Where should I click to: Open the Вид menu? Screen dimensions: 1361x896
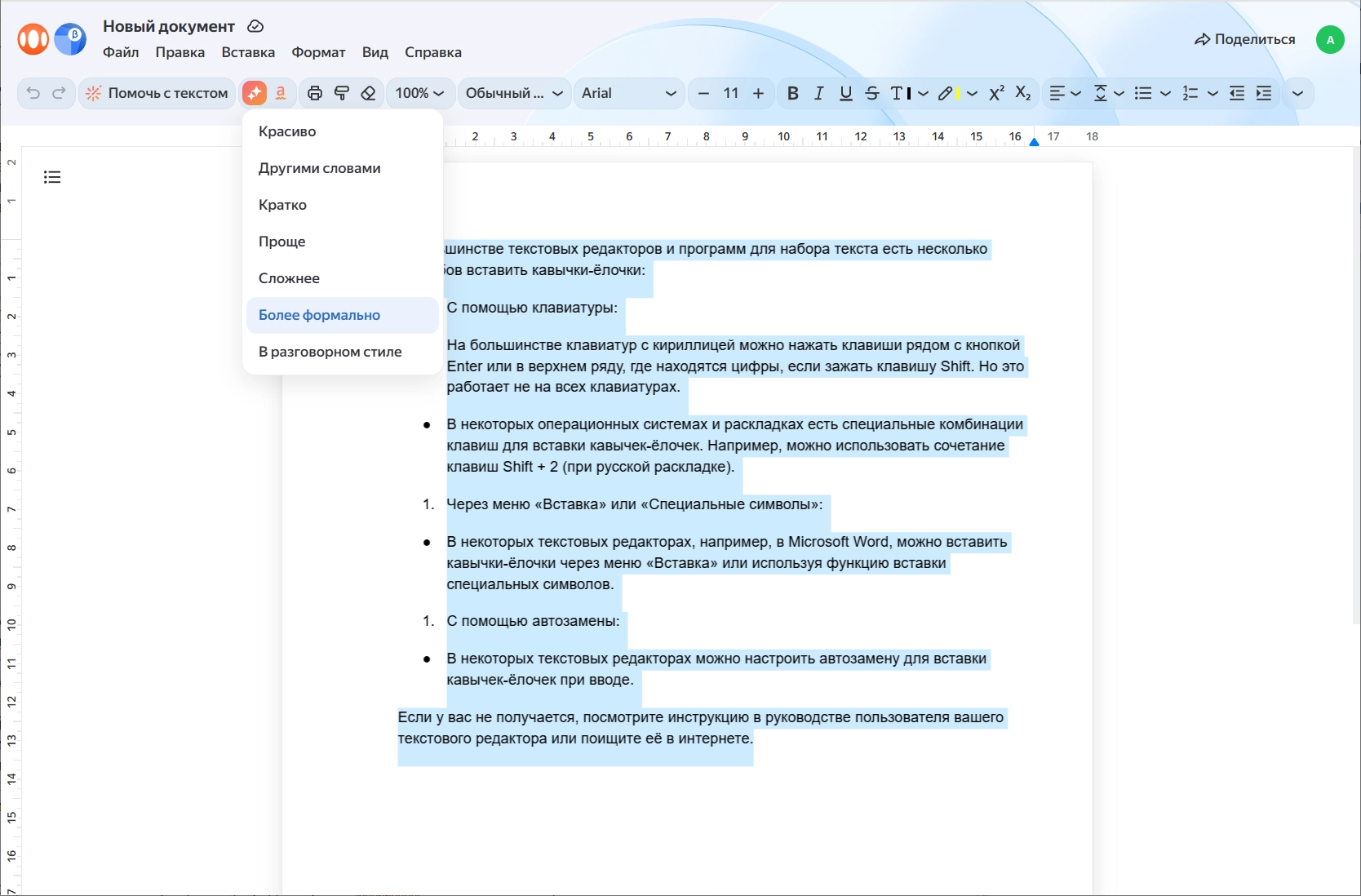pyautogui.click(x=375, y=52)
